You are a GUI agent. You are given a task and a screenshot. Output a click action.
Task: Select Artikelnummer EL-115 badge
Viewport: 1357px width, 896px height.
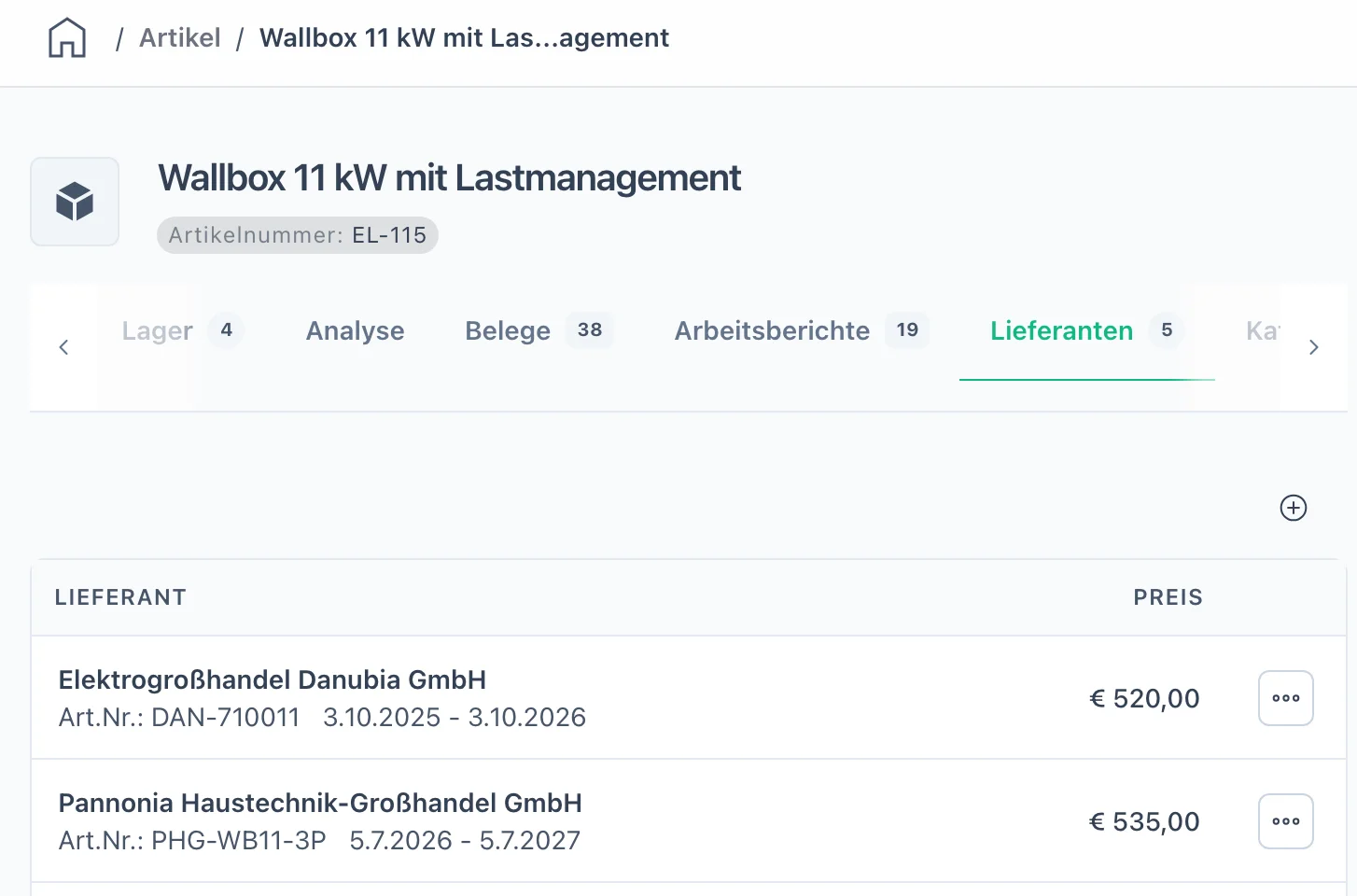297,235
